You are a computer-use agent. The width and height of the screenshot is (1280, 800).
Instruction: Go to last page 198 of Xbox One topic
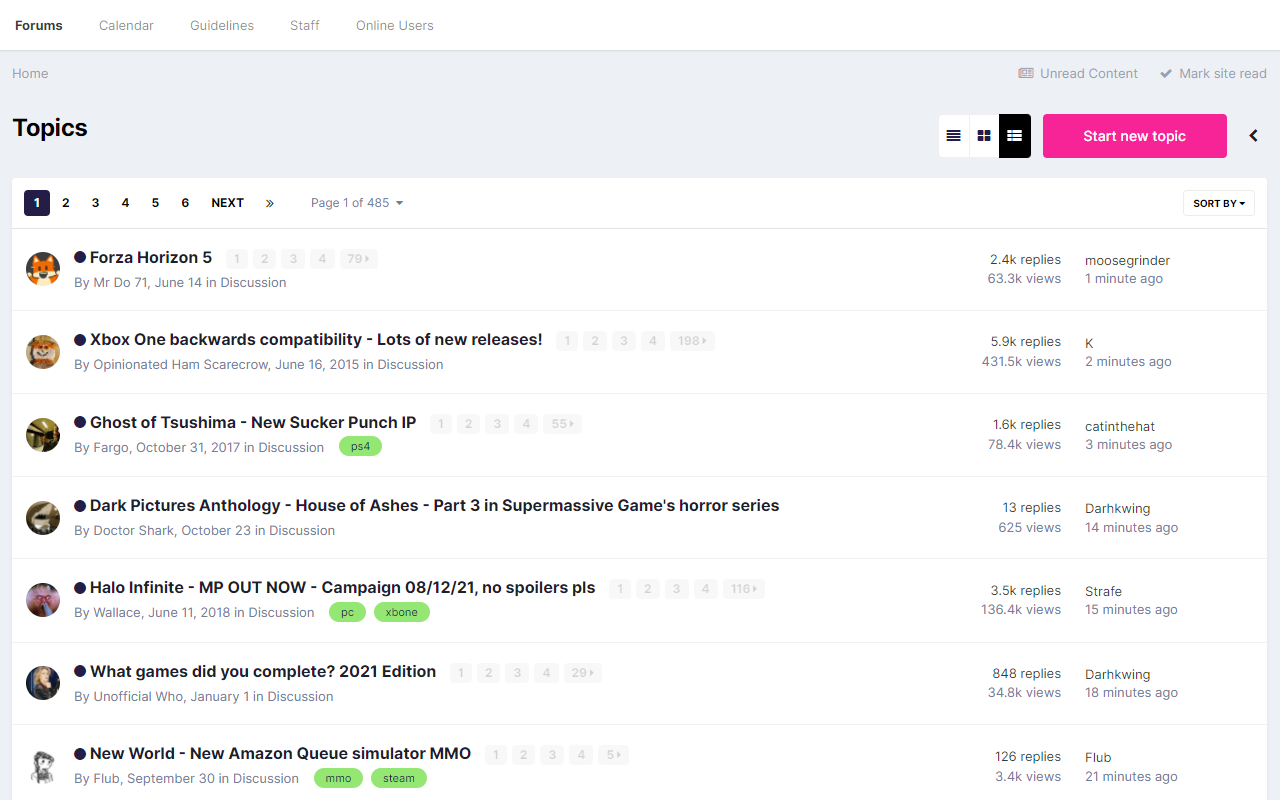point(692,341)
